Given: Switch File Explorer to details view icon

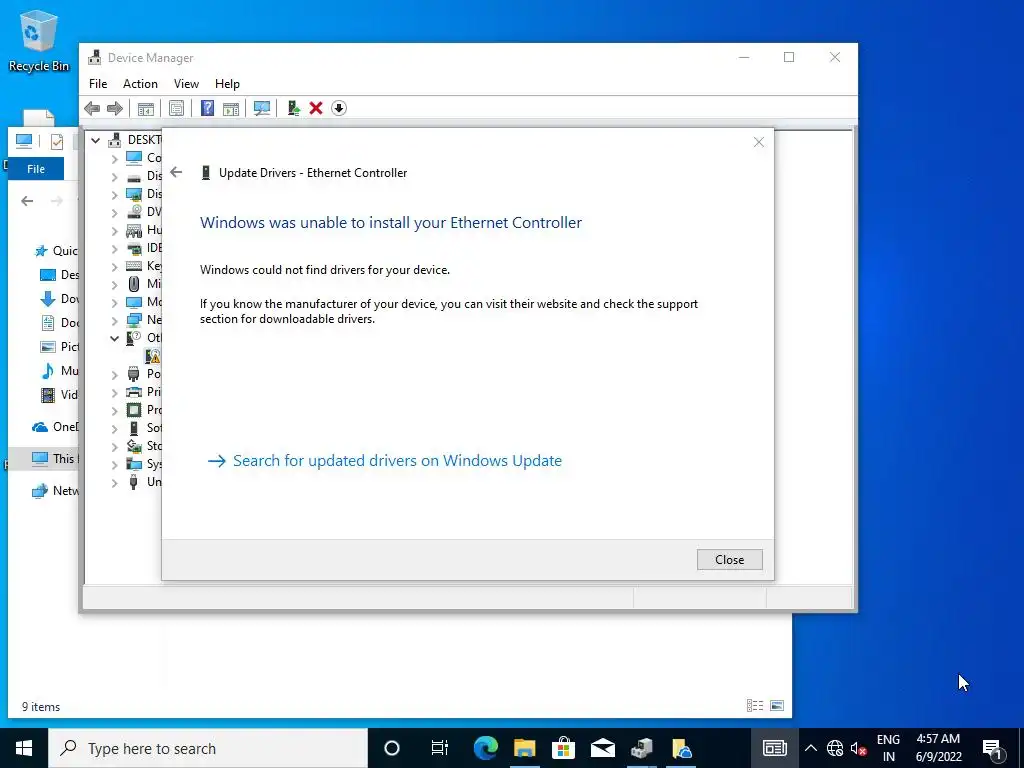Looking at the screenshot, I should (x=755, y=705).
